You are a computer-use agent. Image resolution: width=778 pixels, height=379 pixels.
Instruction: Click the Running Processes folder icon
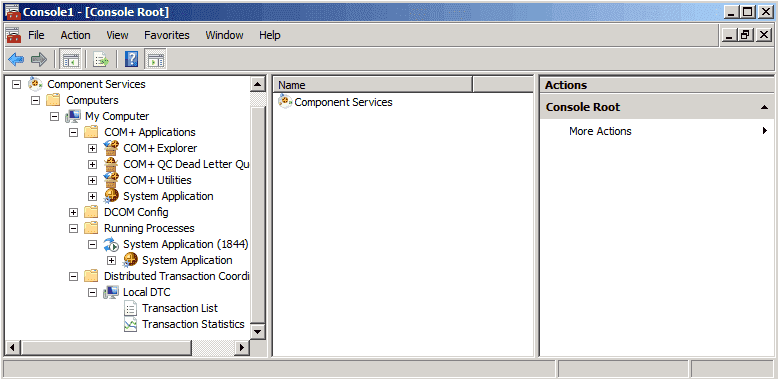[91, 228]
